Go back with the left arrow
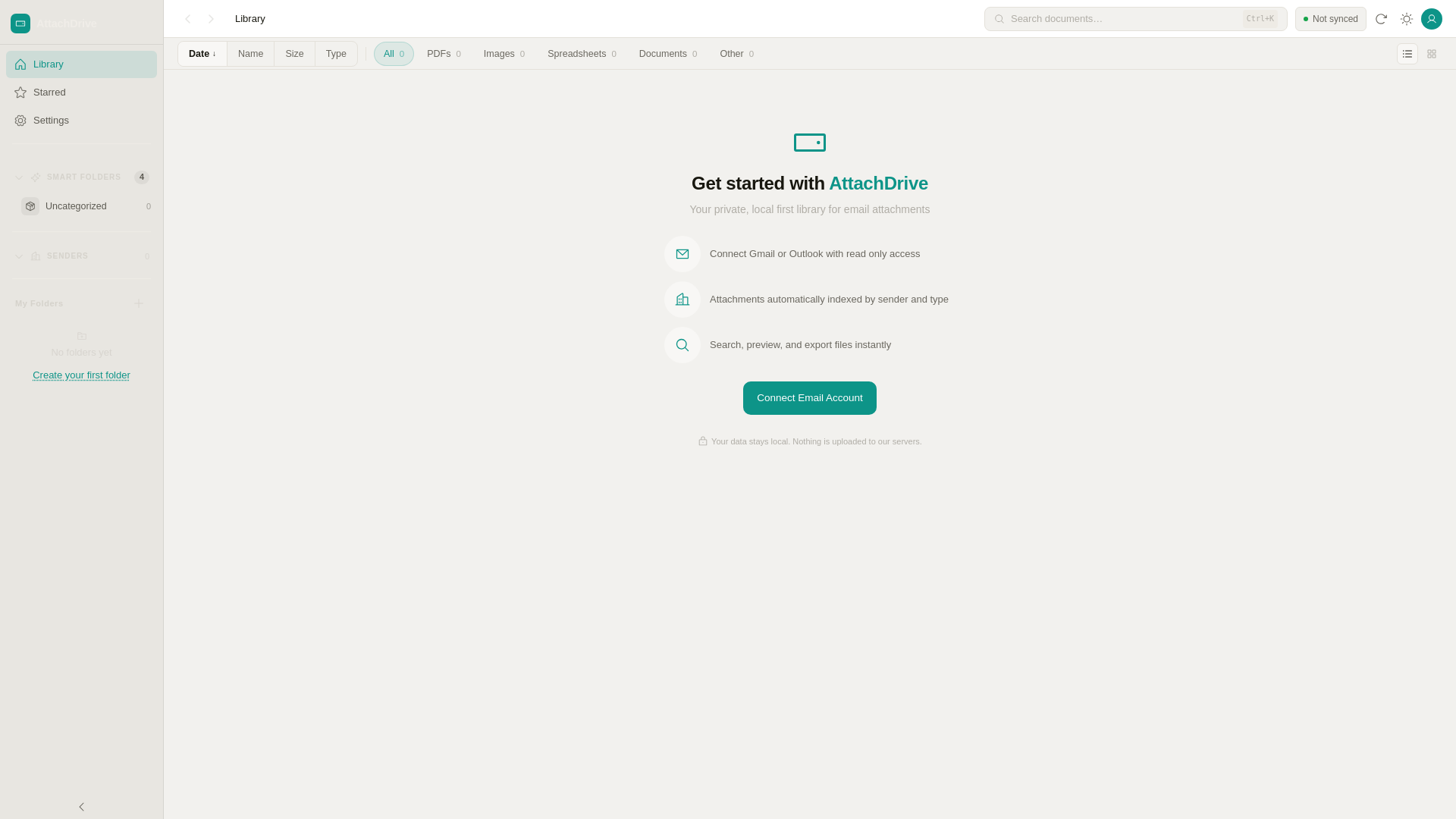1456x819 pixels. coord(187,19)
